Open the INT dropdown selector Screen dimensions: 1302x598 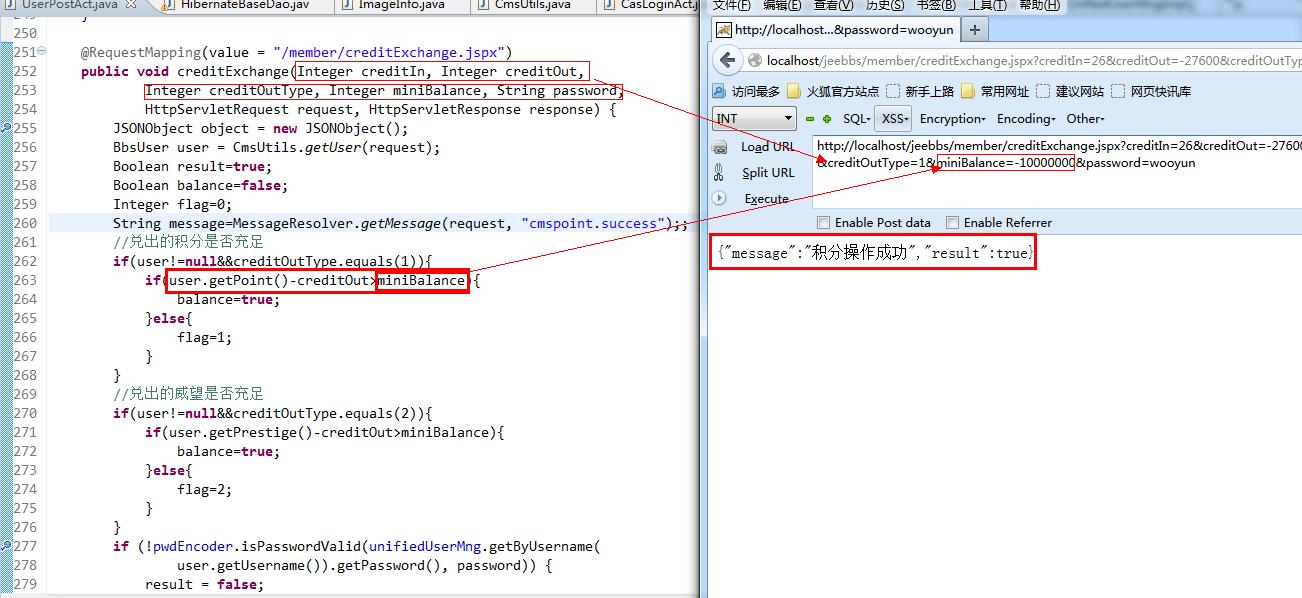tap(755, 118)
